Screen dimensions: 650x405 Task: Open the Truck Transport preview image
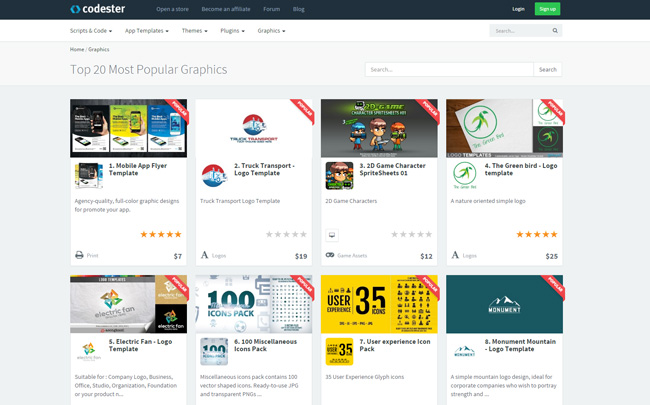coord(254,128)
